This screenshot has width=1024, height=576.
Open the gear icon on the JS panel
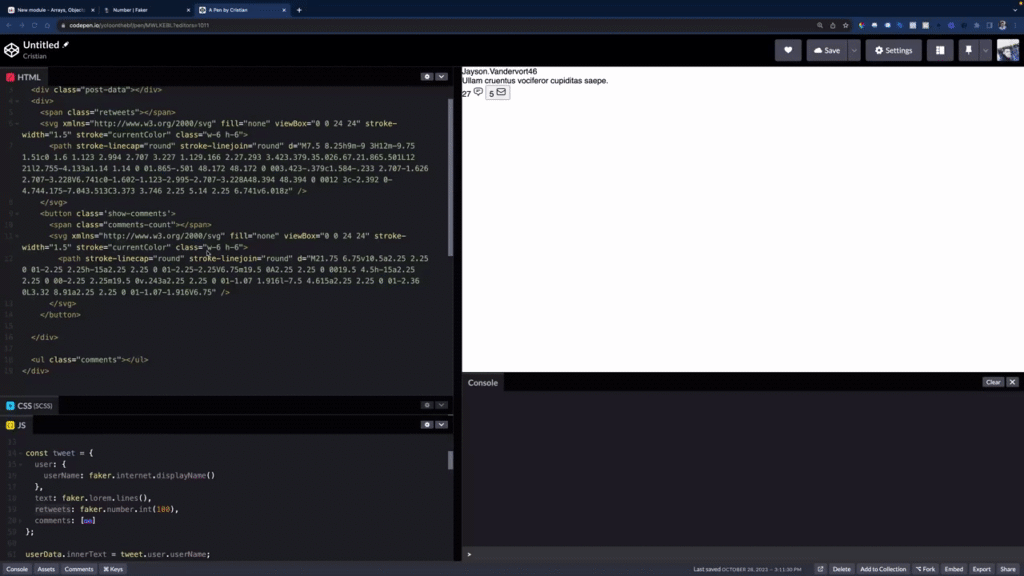[427, 424]
